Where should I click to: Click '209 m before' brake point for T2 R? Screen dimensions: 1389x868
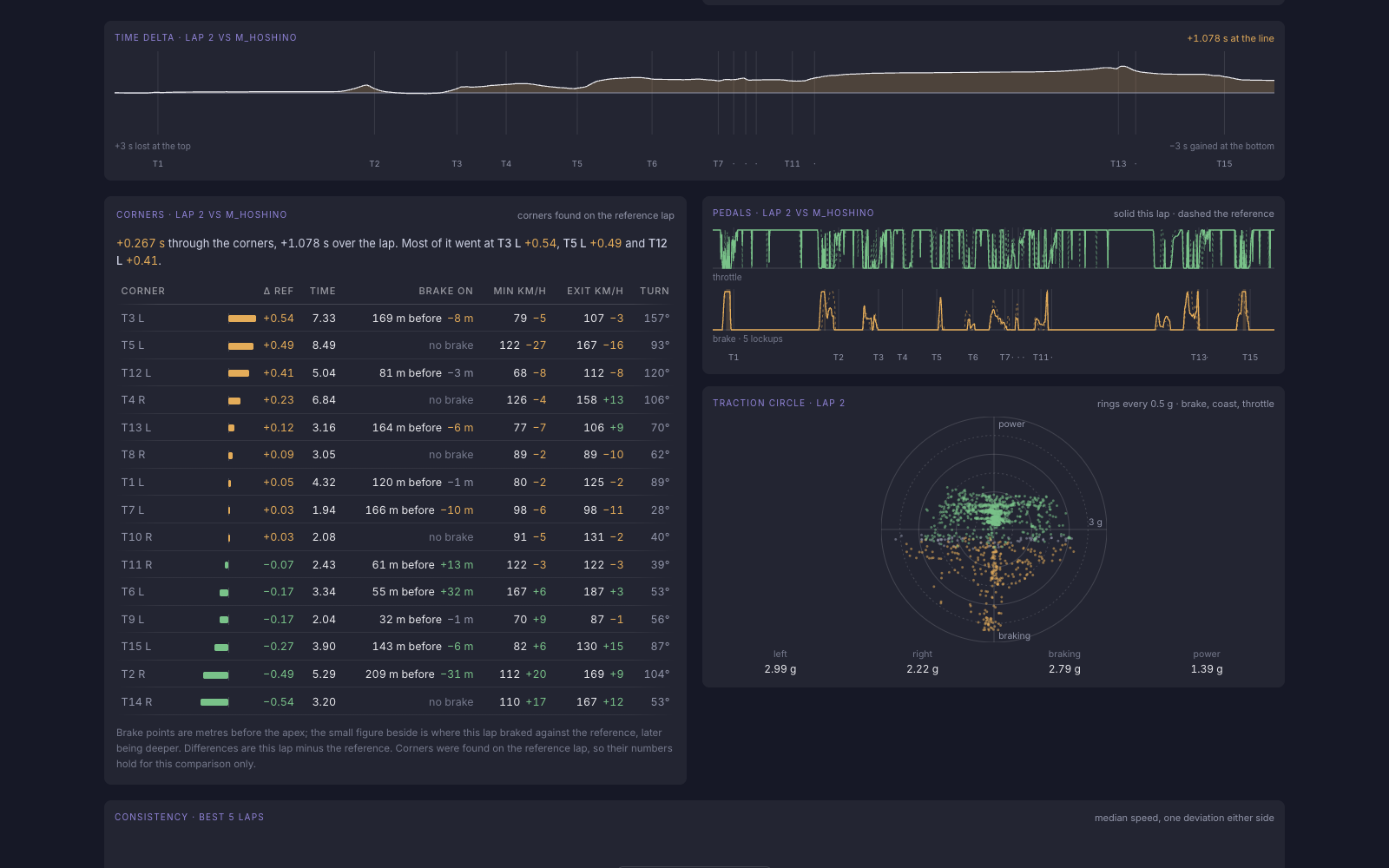pos(400,674)
